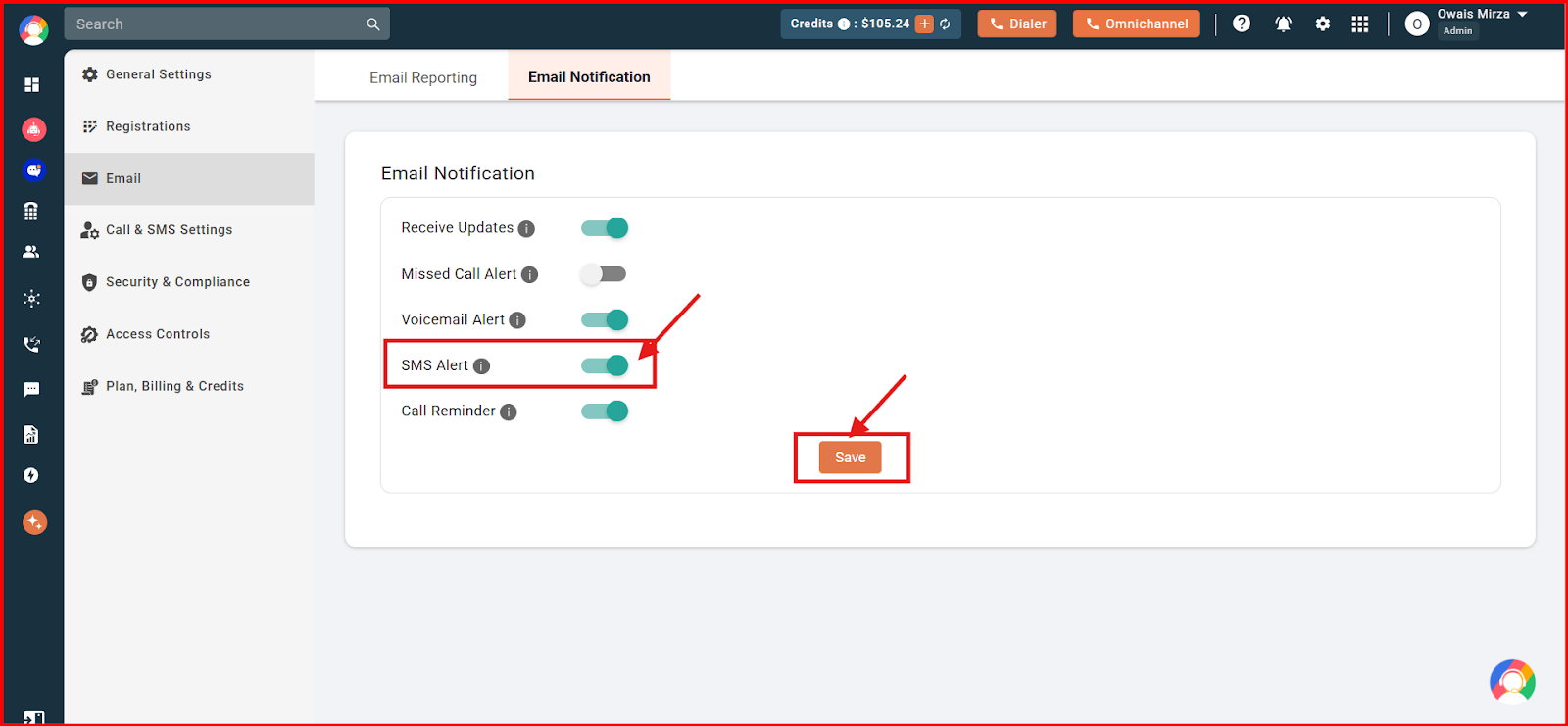This screenshot has height=726, width=1568.
Task: Open the lightning bolt automation icon
Action: point(31,475)
